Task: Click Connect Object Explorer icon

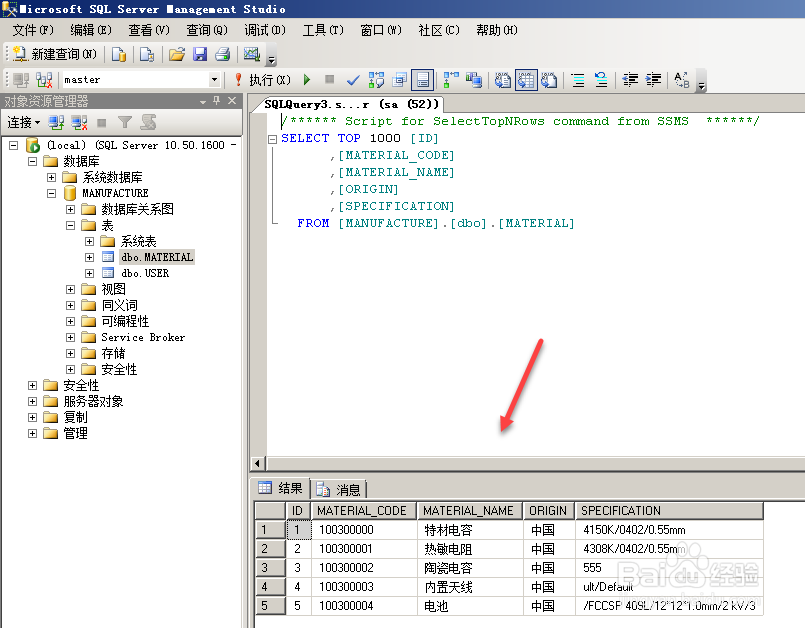Action: (56, 122)
